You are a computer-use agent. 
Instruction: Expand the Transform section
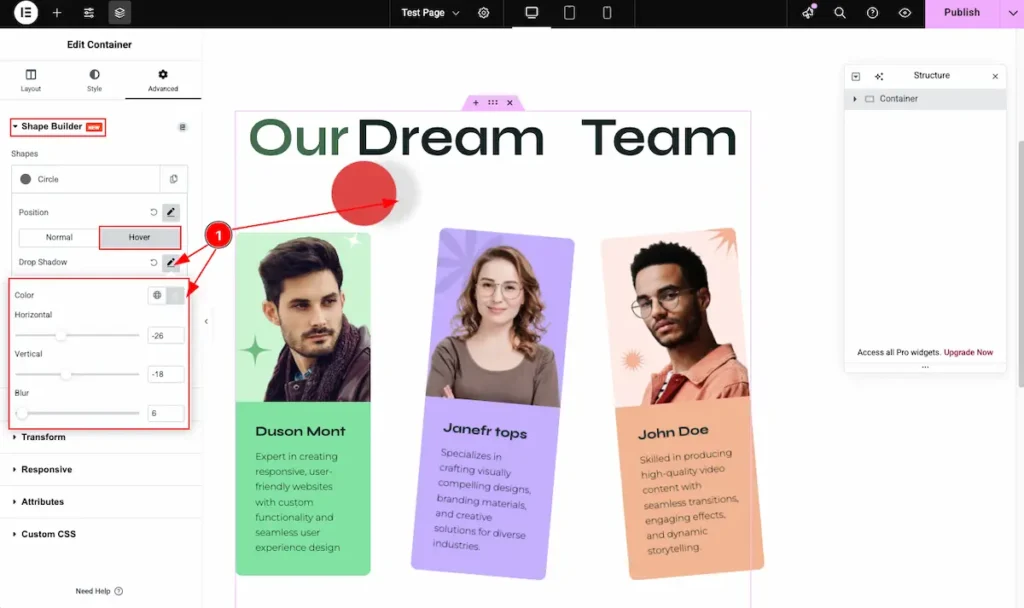click(43, 437)
